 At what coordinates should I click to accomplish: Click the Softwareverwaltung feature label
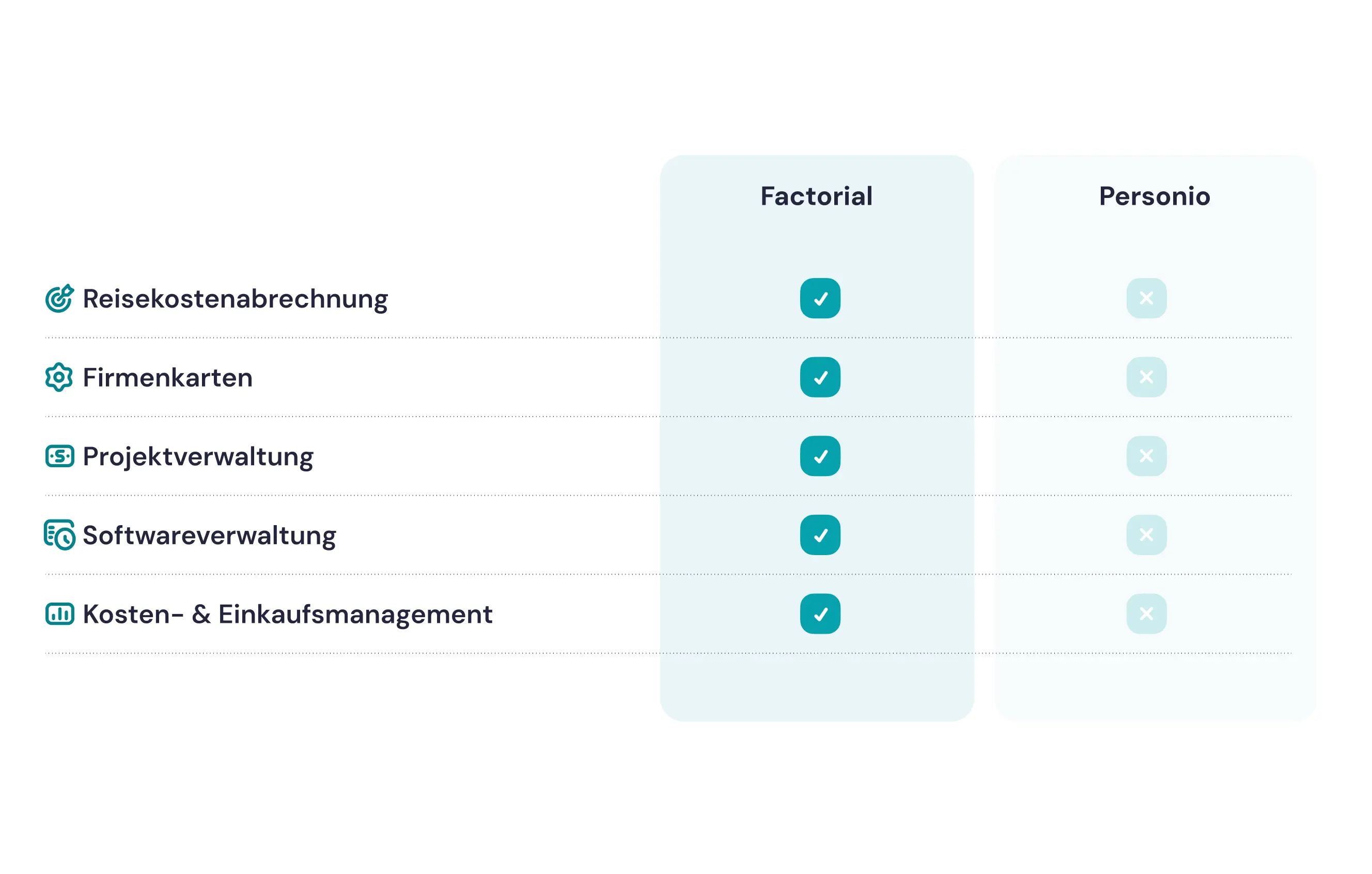point(209,535)
